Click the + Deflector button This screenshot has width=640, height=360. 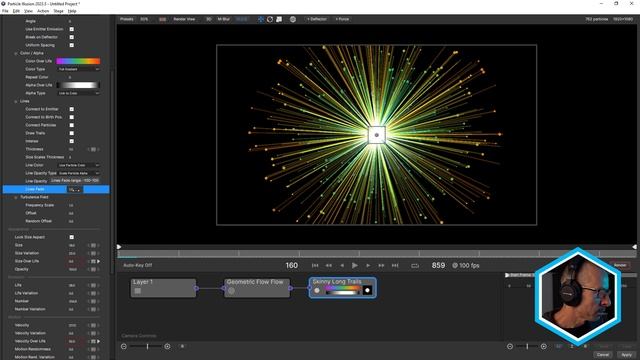(317, 19)
